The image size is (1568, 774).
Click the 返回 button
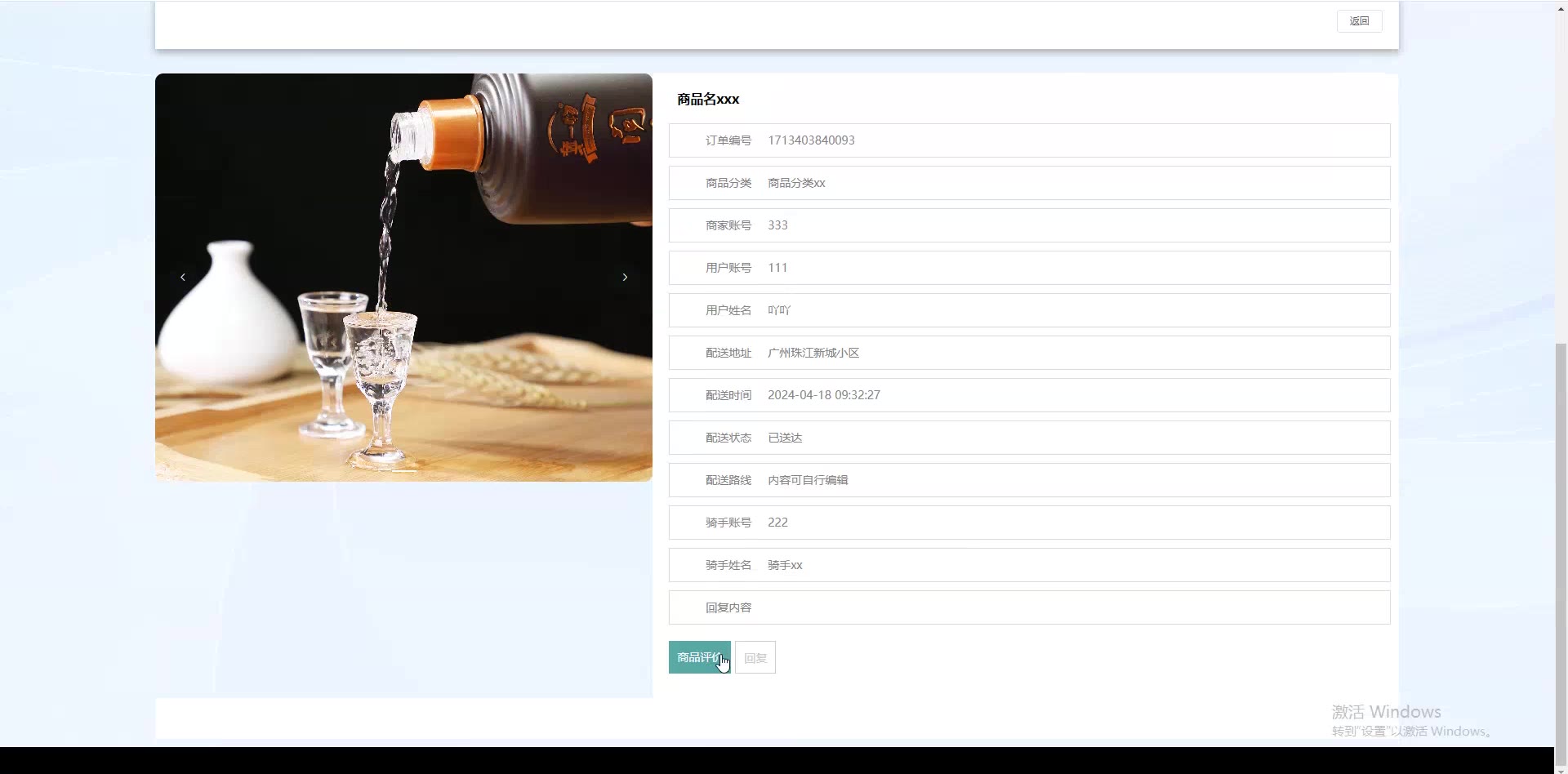(x=1359, y=21)
